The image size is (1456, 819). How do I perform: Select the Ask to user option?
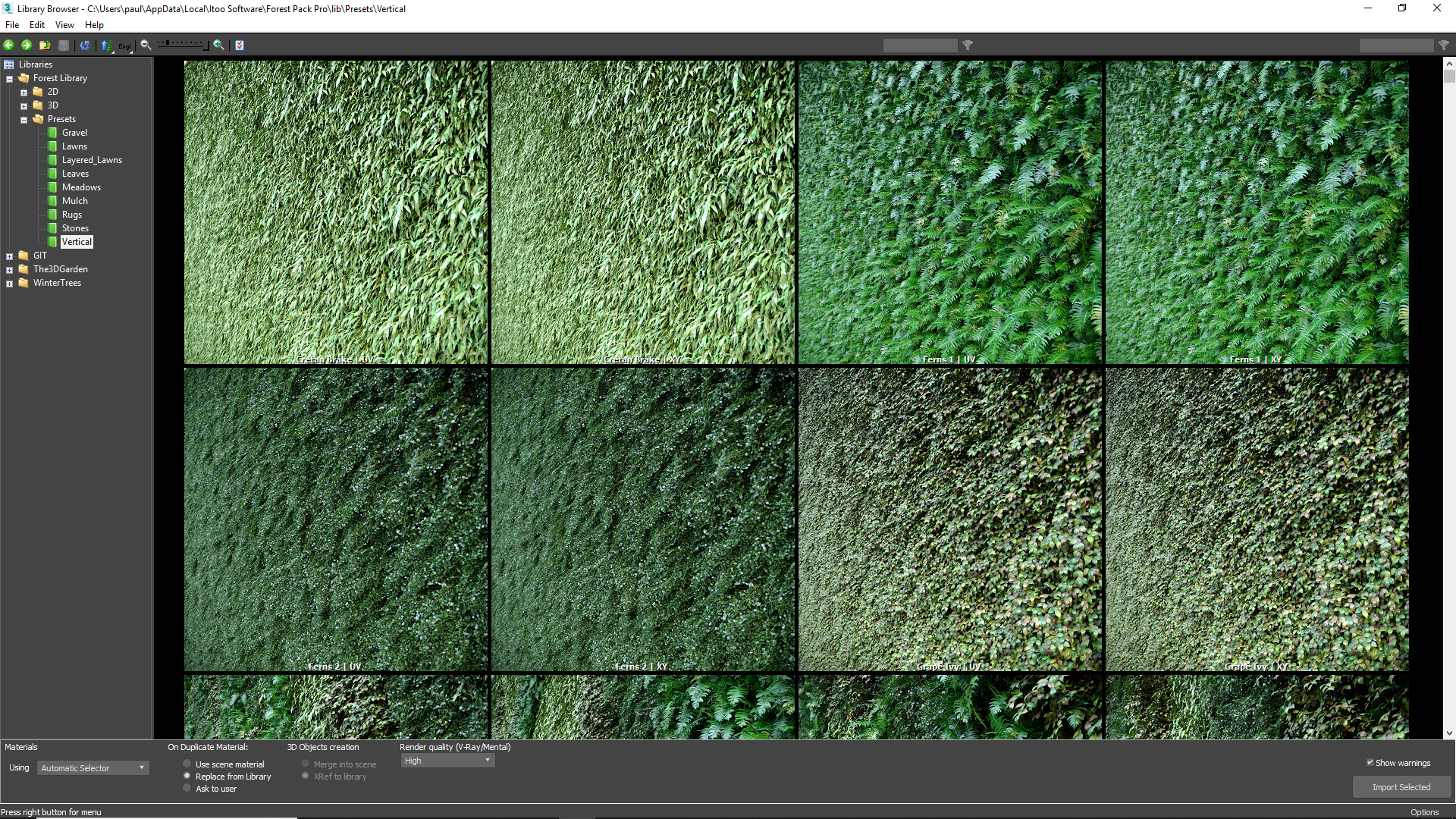click(x=187, y=788)
